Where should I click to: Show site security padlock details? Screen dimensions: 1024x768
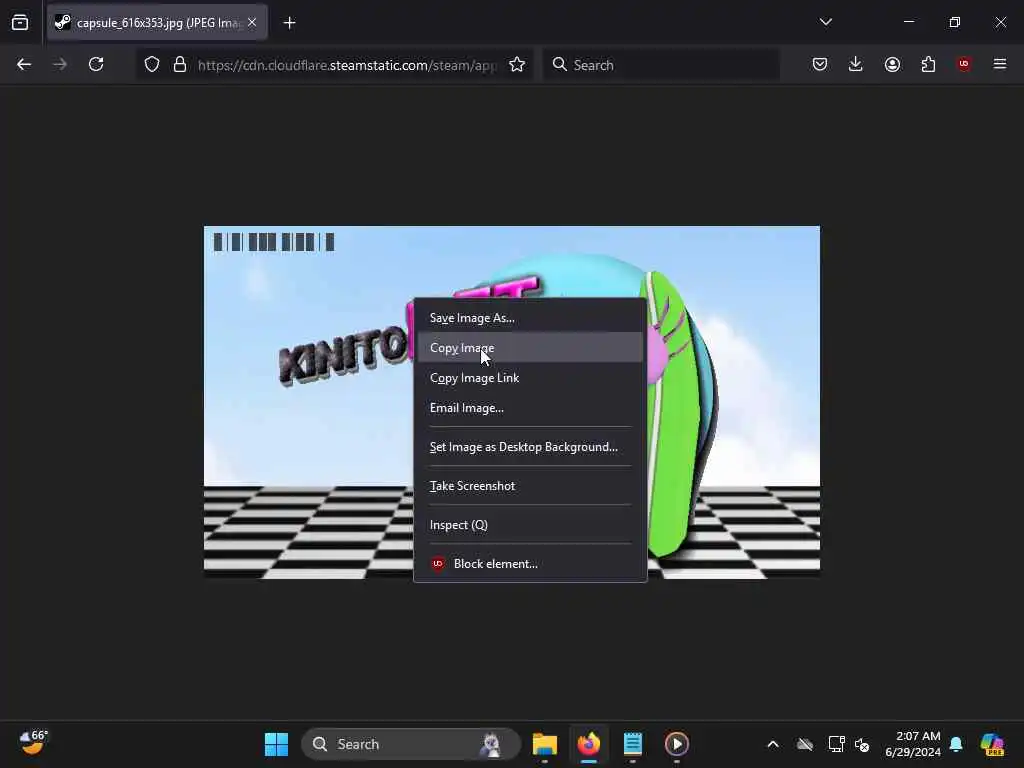pyautogui.click(x=180, y=65)
